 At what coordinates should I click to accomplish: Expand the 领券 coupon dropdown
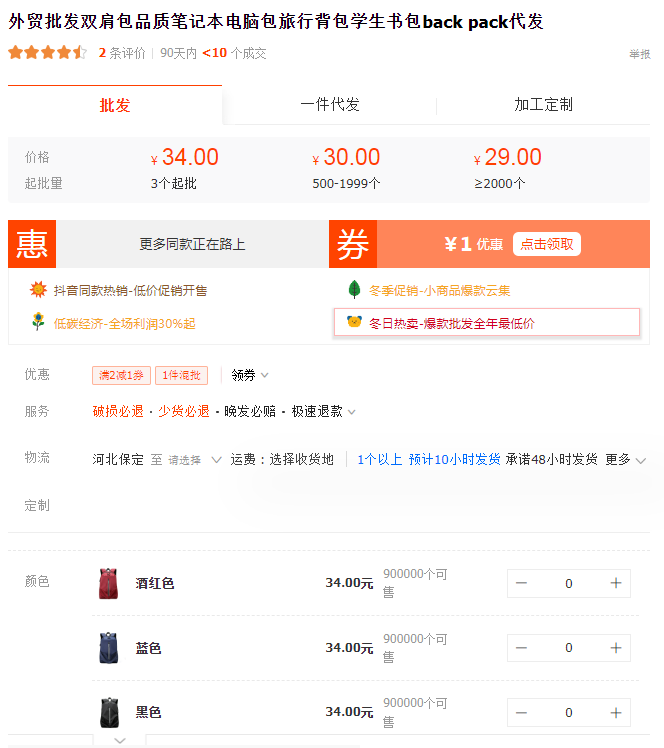tap(250, 375)
